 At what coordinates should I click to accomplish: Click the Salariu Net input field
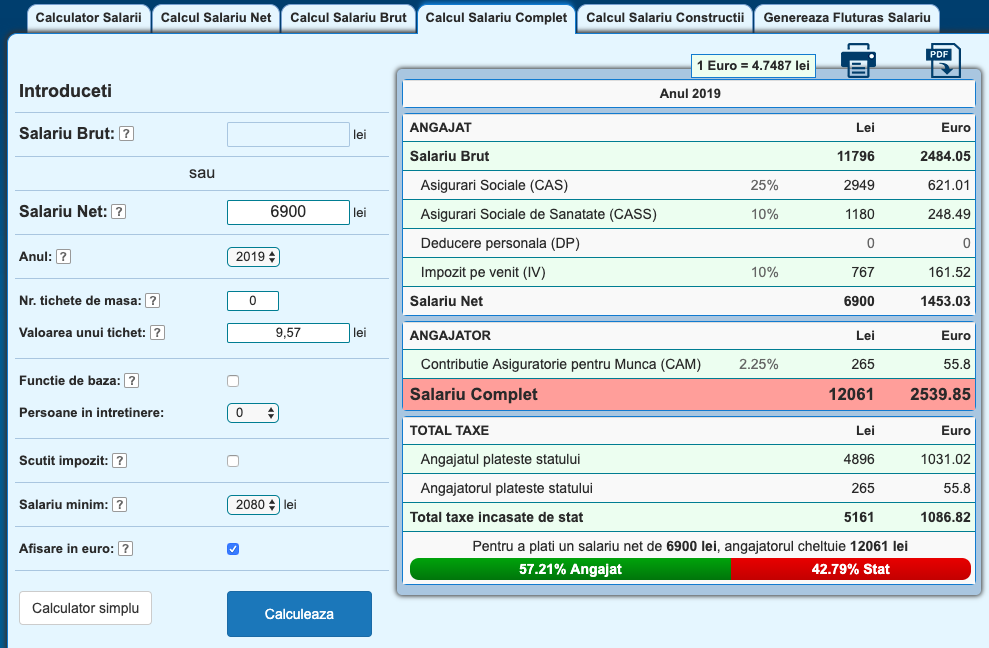tap(288, 212)
